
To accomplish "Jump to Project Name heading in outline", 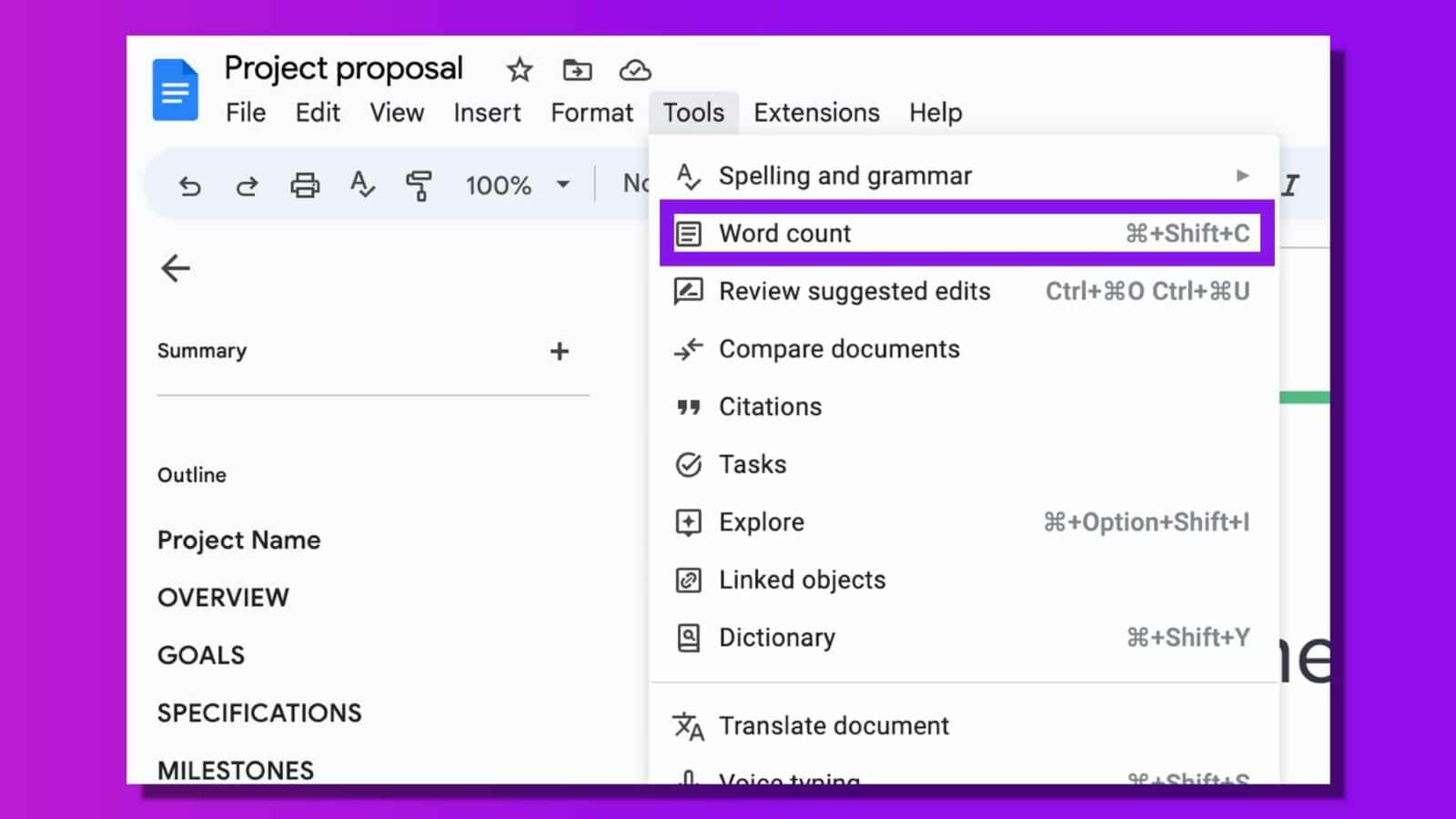I will [x=238, y=541].
